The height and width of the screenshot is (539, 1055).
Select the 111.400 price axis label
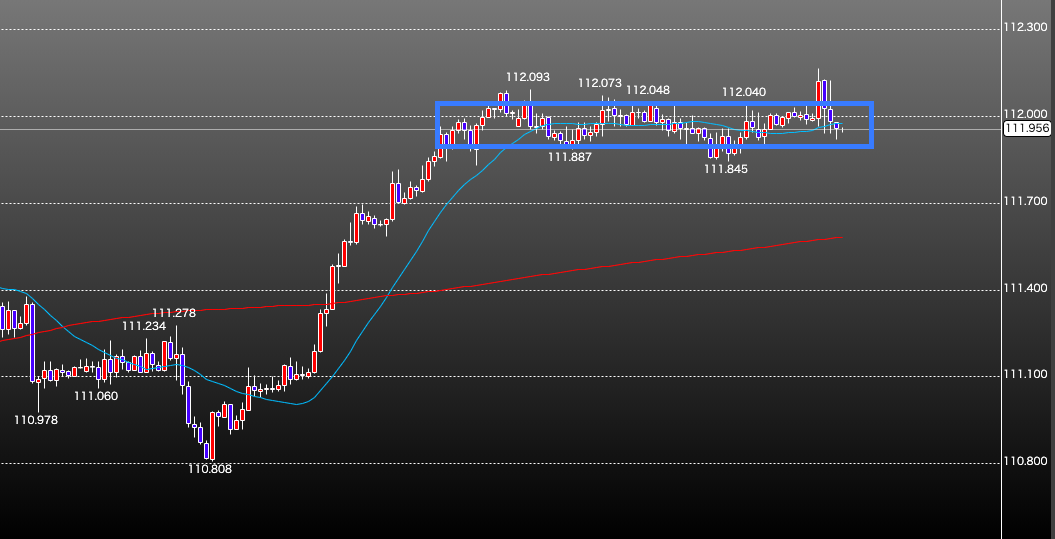point(1025,287)
